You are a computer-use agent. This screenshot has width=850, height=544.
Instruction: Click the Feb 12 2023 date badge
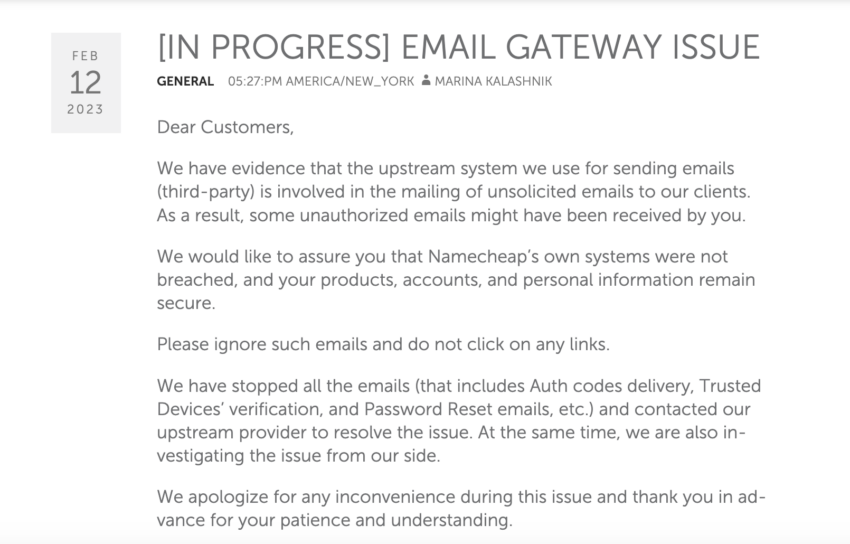point(86,83)
